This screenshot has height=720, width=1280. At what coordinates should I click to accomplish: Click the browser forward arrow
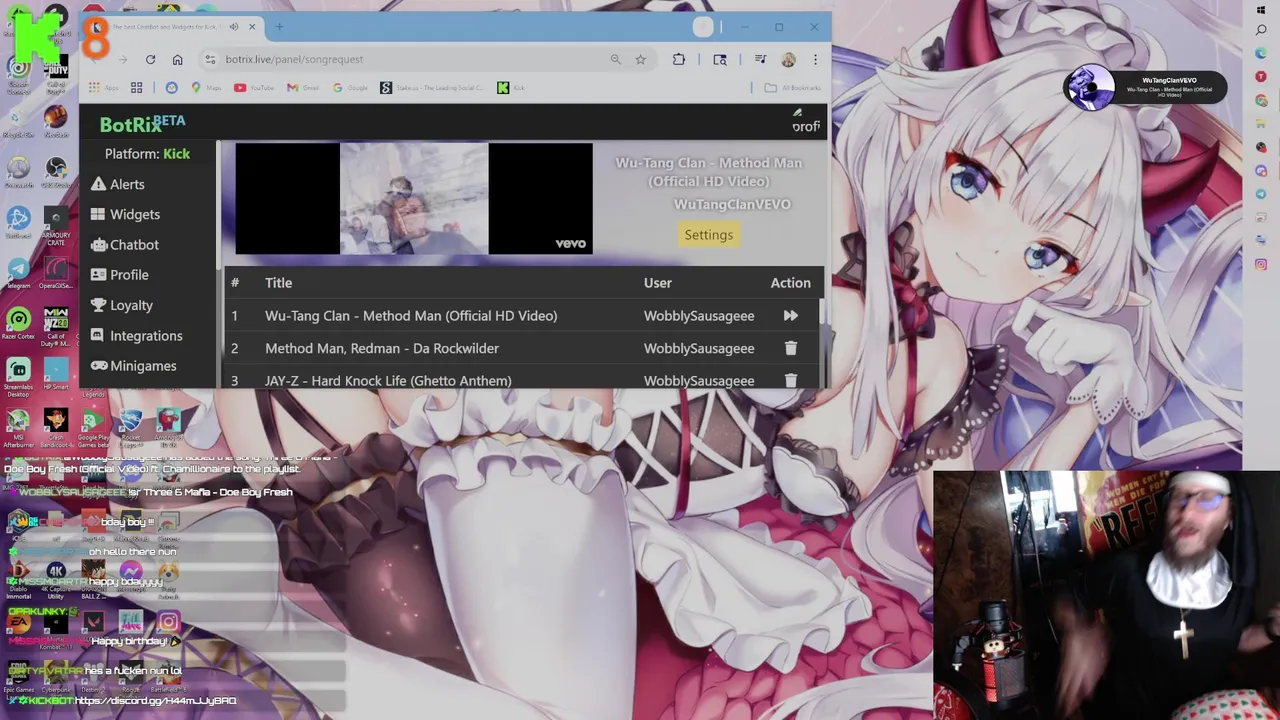122,59
